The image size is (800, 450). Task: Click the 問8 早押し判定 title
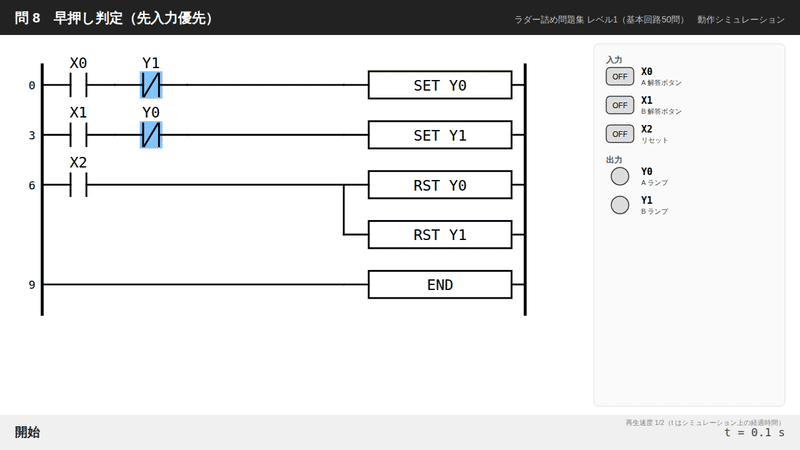click(x=113, y=18)
